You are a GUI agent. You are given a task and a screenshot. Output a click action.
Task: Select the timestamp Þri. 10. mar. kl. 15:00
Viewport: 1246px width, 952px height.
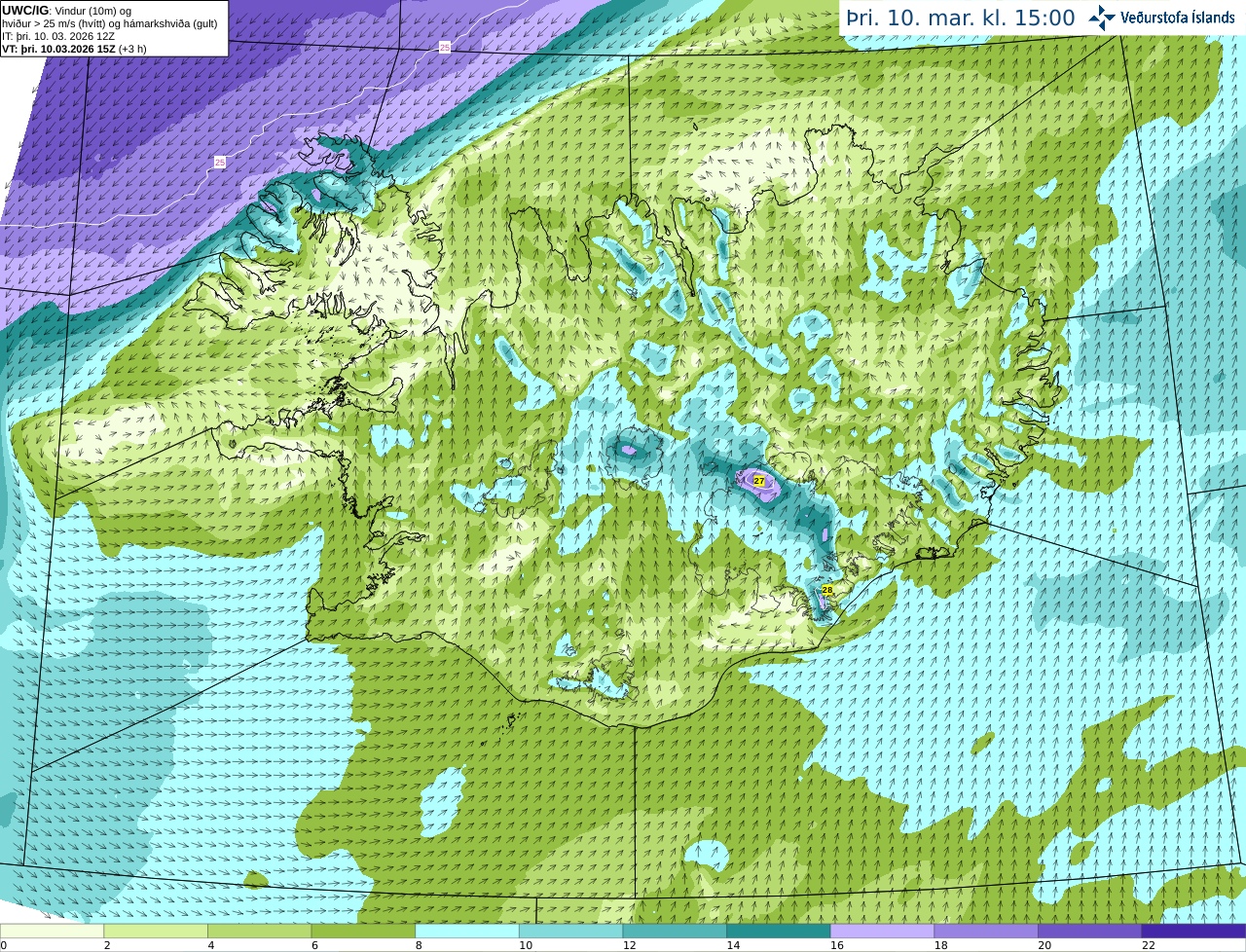coord(961,18)
